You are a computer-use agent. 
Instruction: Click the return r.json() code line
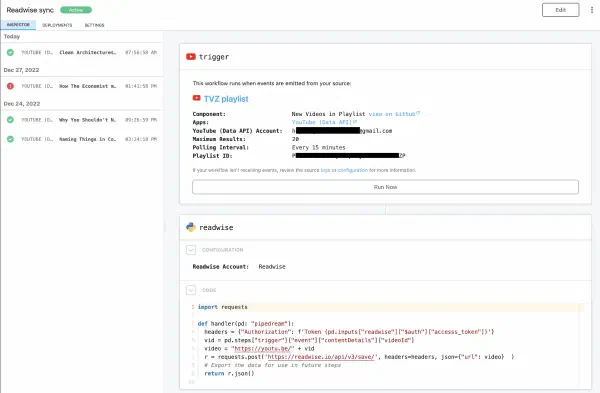pos(229,373)
